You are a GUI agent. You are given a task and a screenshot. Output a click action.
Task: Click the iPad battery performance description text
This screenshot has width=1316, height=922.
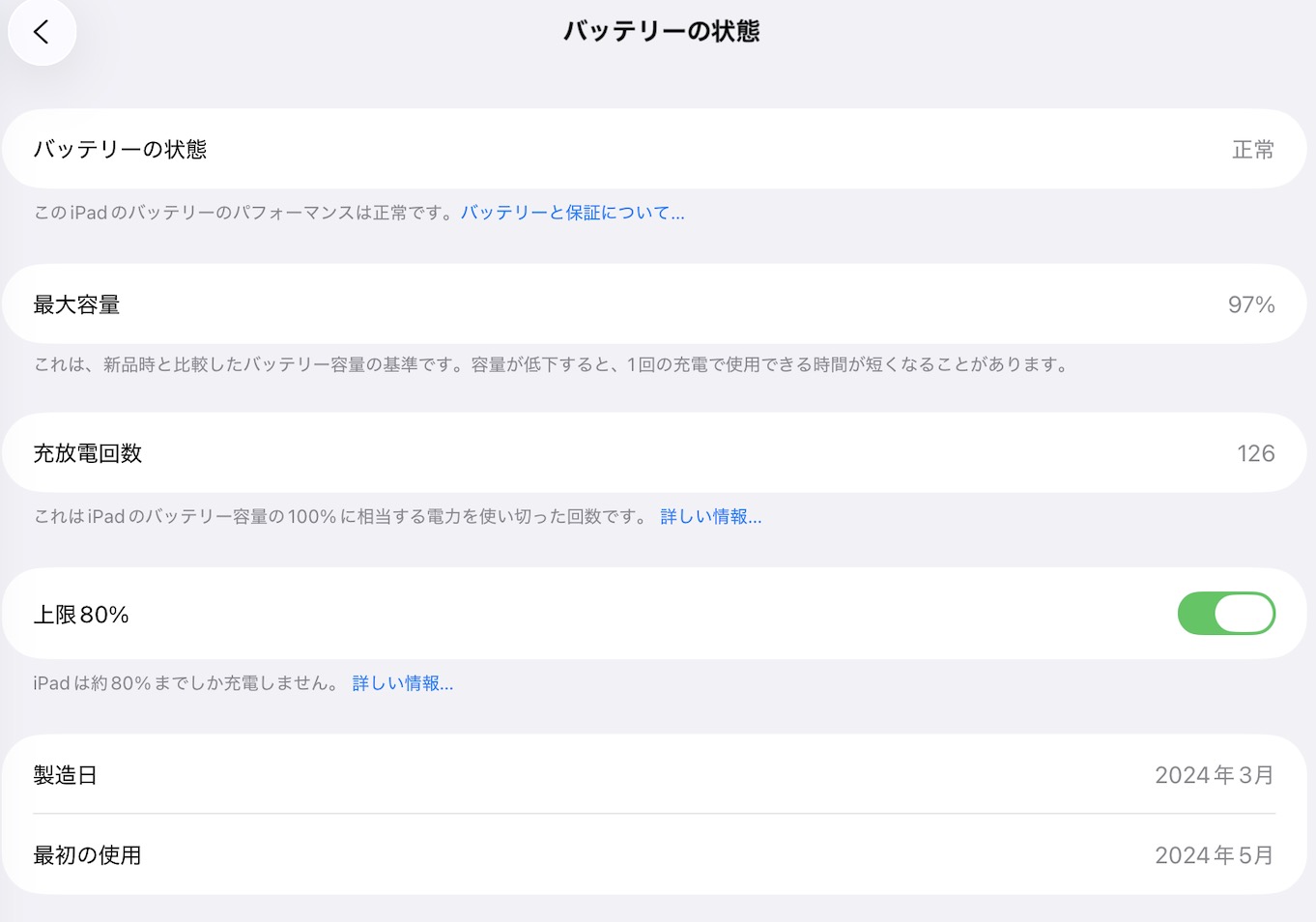[x=244, y=213]
